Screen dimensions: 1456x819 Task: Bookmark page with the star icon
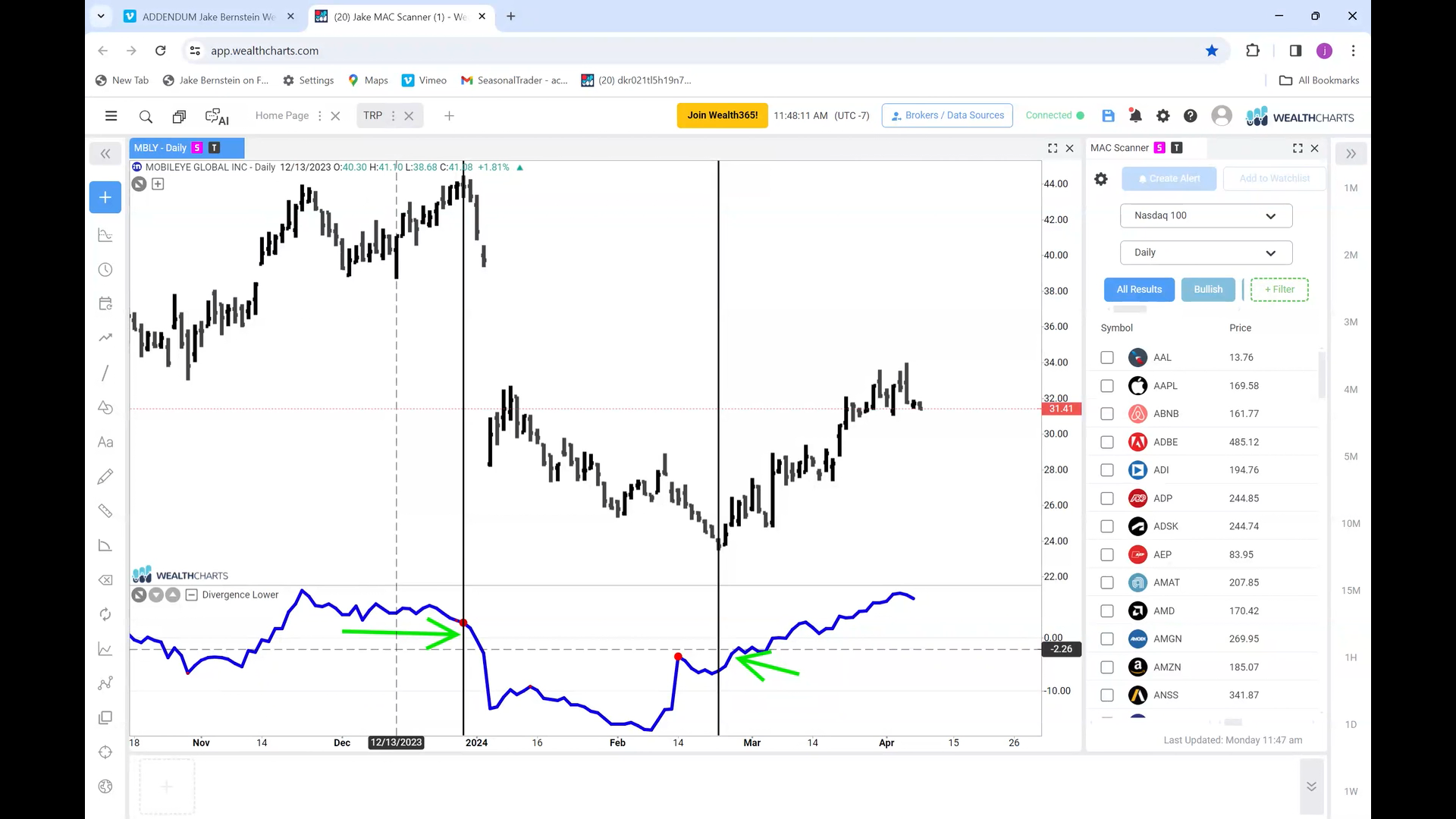pos(1212,51)
